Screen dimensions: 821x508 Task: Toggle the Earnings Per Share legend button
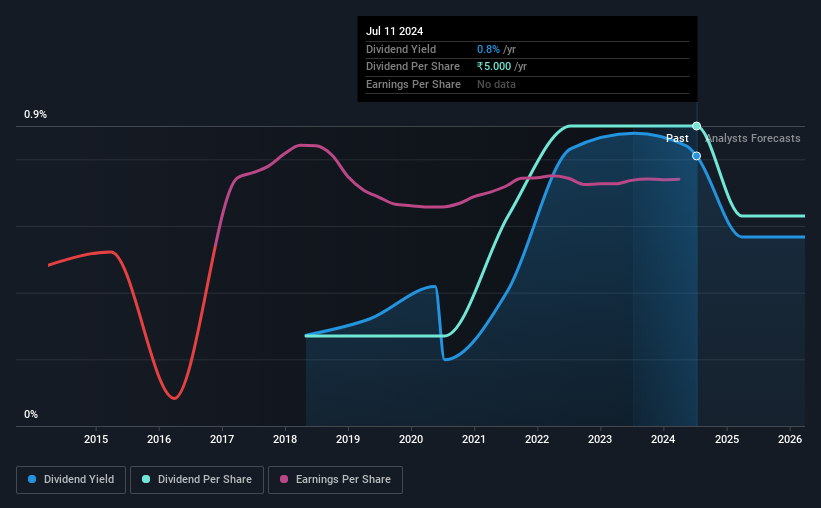pyautogui.click(x=335, y=480)
